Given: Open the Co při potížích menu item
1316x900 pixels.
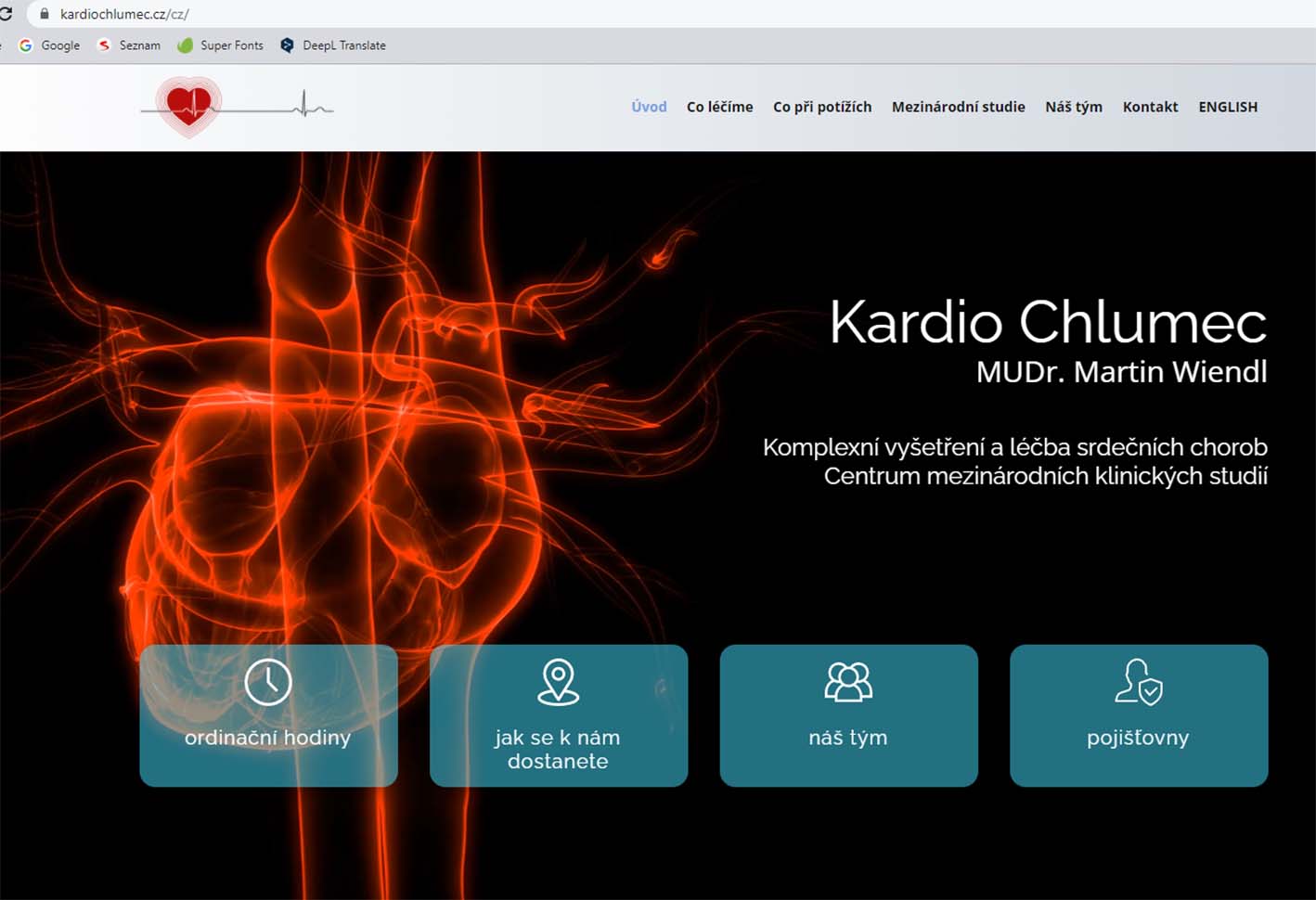Looking at the screenshot, I should [822, 107].
